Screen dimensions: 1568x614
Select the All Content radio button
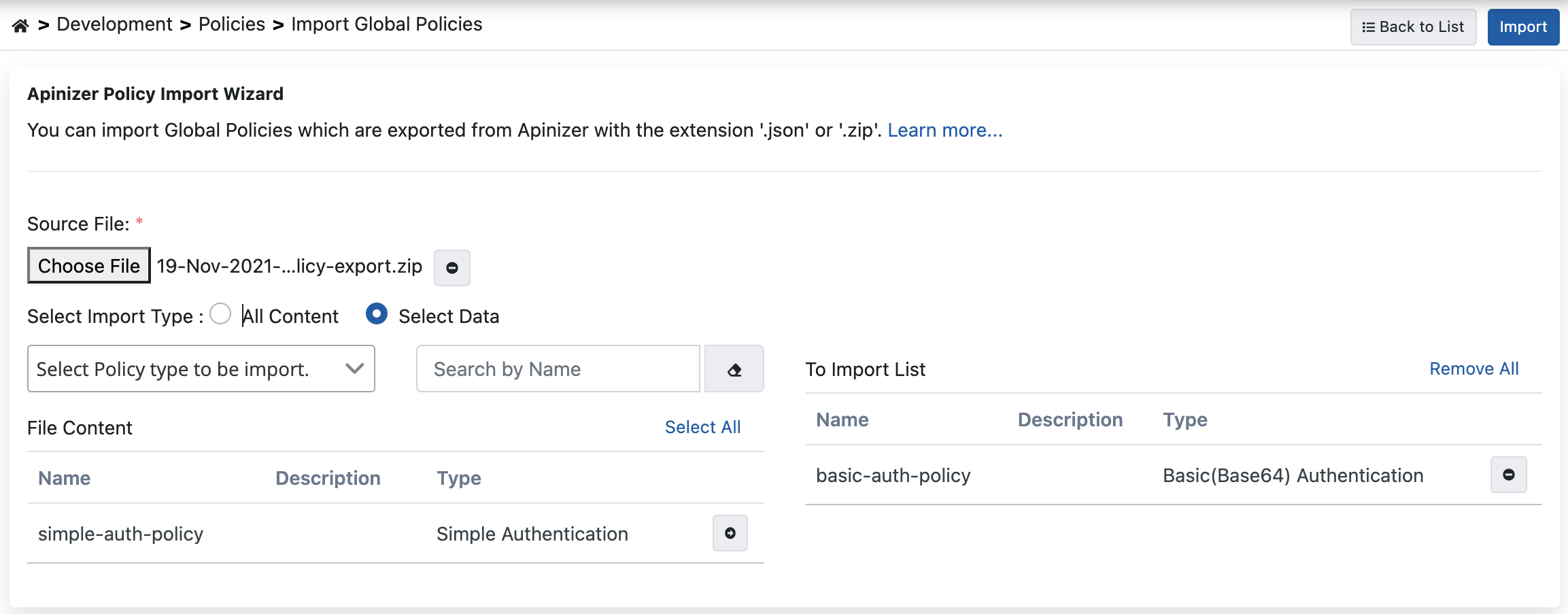click(220, 314)
